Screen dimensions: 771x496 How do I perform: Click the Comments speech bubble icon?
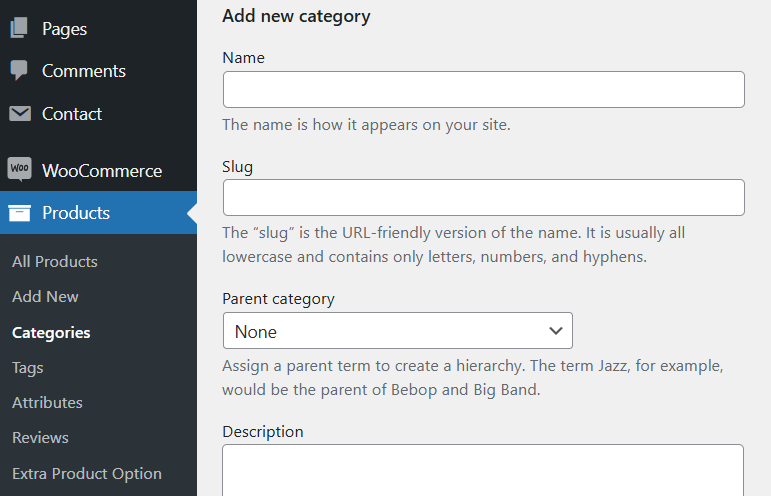tap(20, 71)
